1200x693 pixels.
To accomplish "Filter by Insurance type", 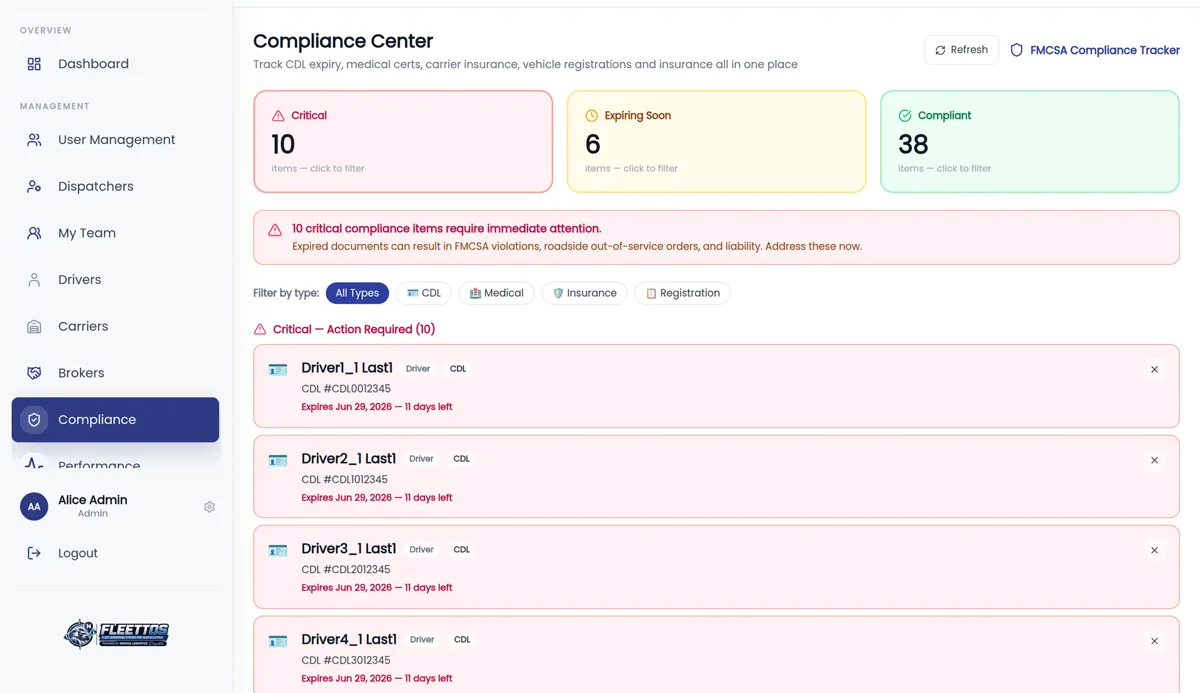I will [584, 293].
